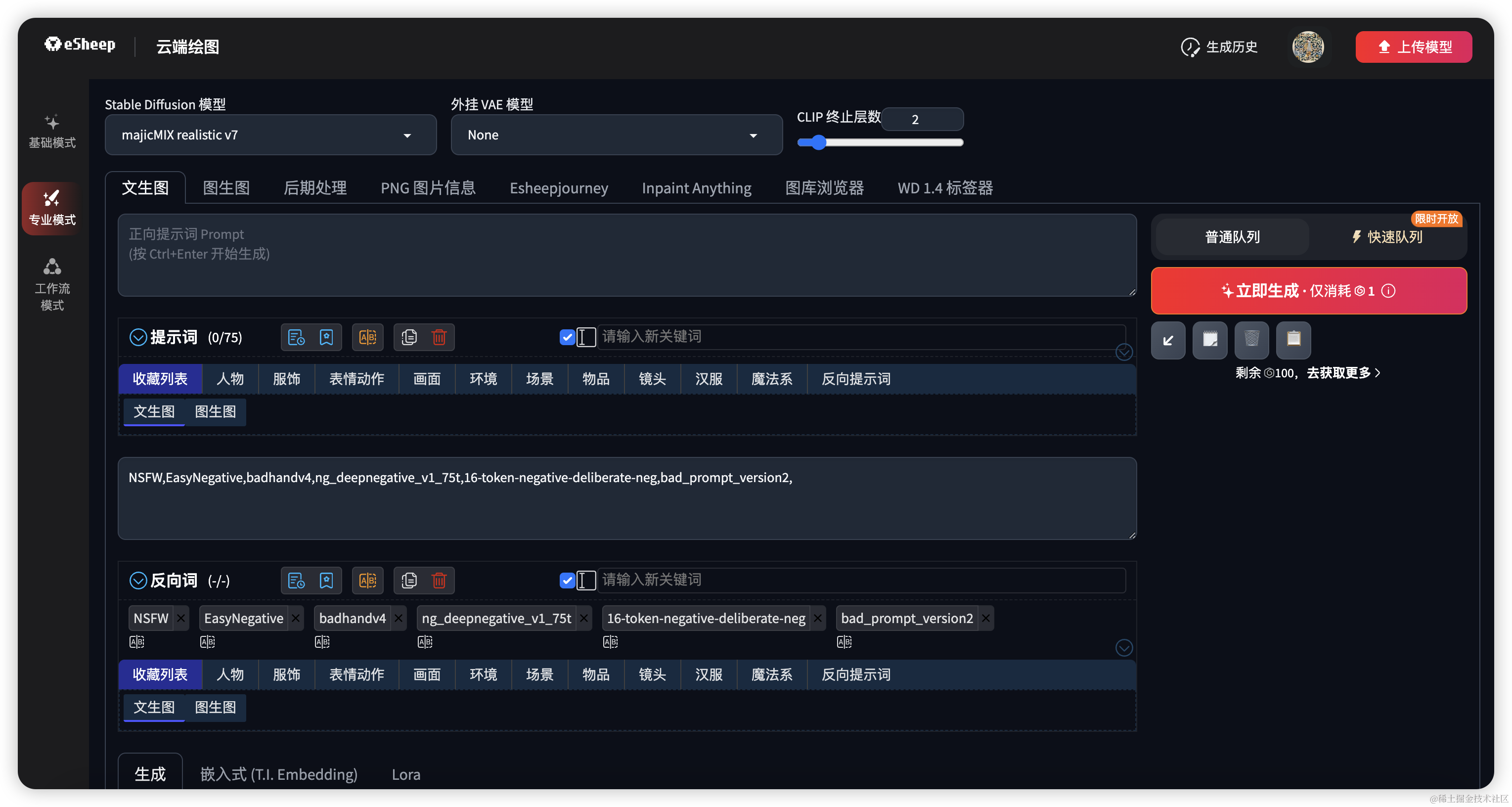Open 生成历史 generation history
The width and height of the screenshot is (1512, 807).
click(x=1219, y=47)
